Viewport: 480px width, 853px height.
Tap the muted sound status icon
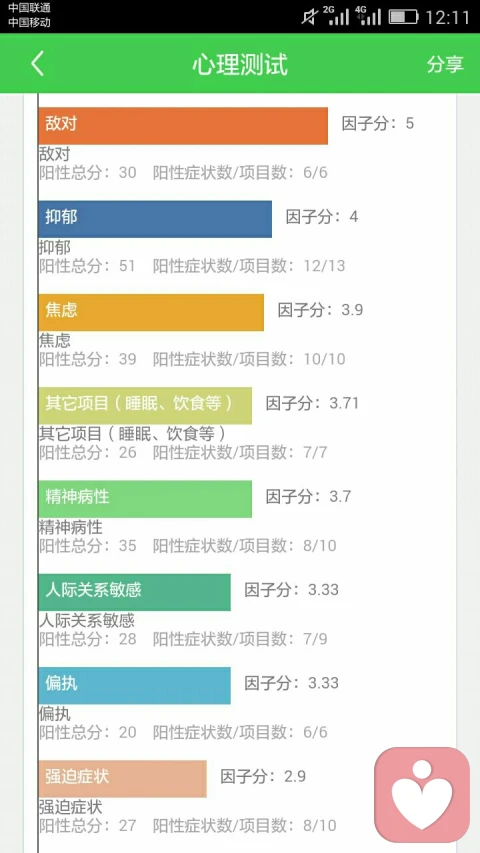[x=309, y=17]
